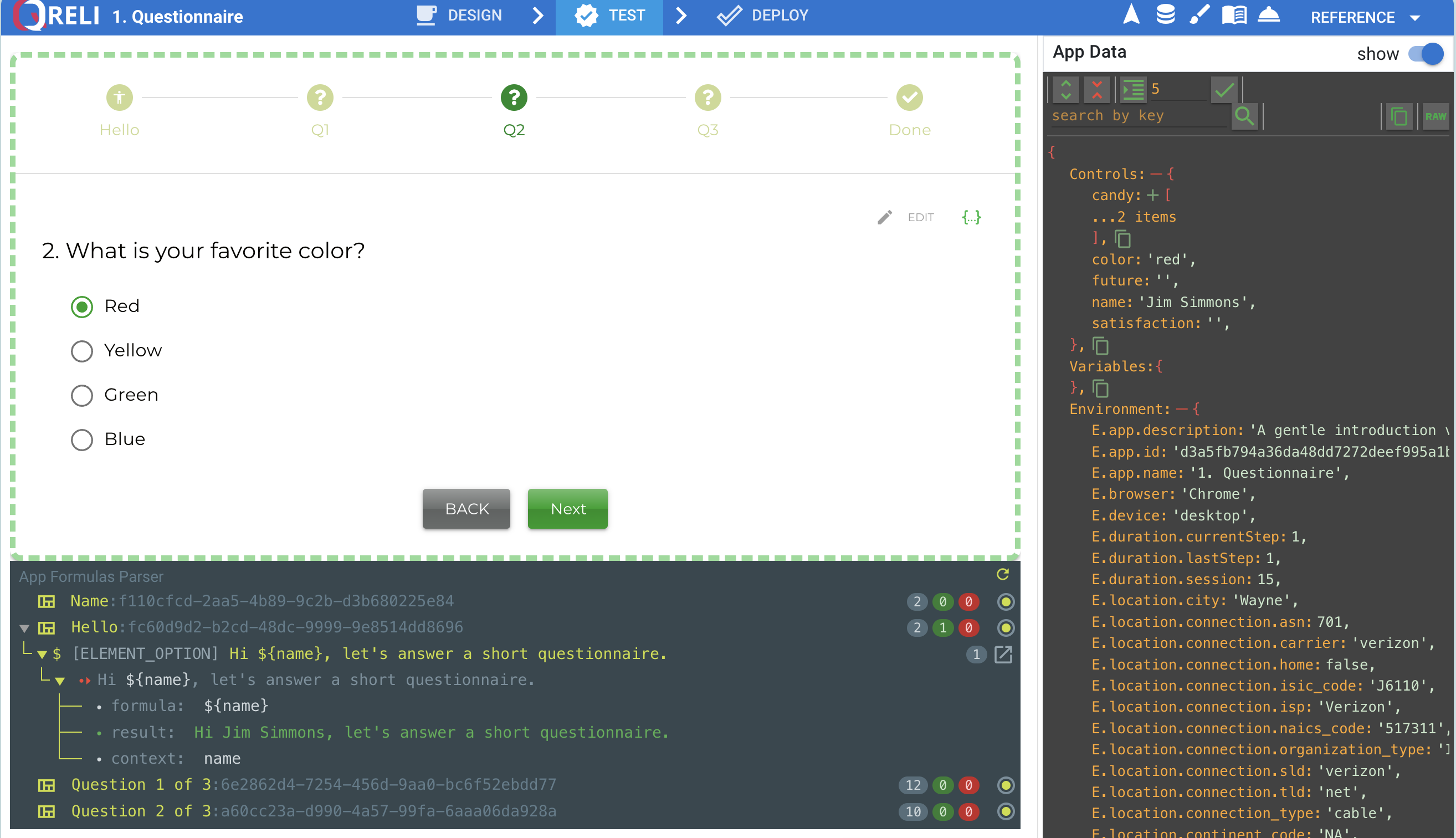Image resolution: width=1456 pixels, height=838 pixels.
Task: Click the green Next button
Action: [x=568, y=509]
